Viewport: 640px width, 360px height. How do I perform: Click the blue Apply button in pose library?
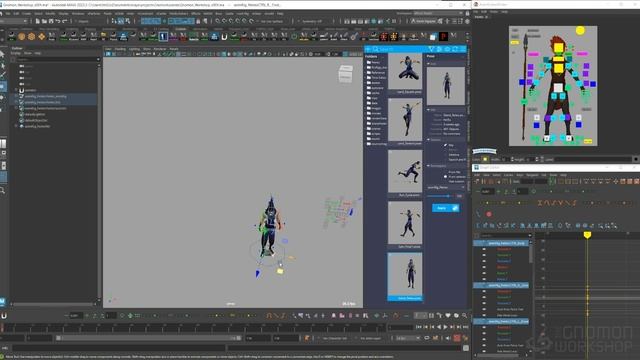tap(446, 208)
